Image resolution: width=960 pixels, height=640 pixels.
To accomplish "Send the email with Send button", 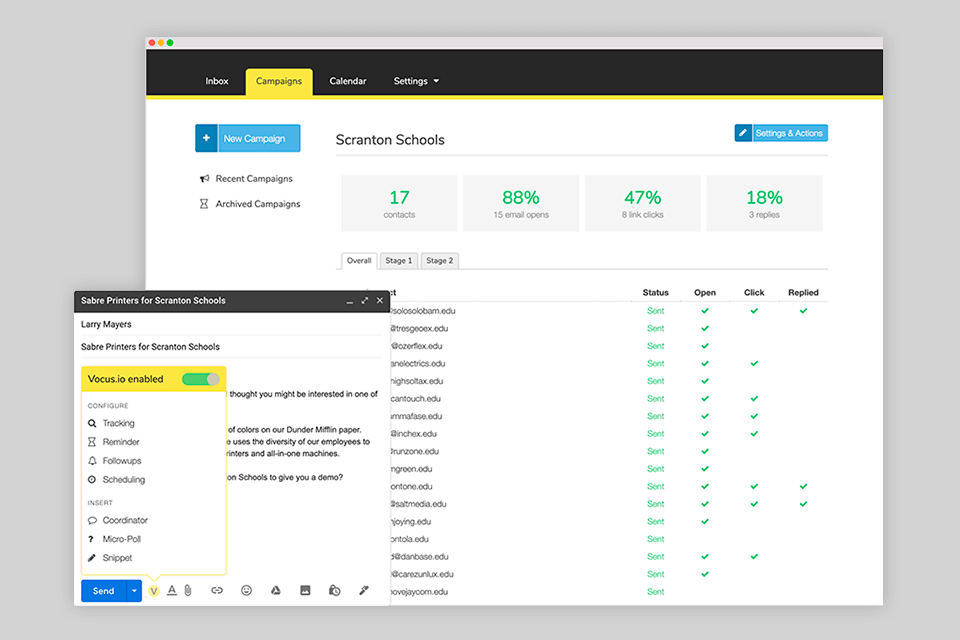I will [103, 591].
